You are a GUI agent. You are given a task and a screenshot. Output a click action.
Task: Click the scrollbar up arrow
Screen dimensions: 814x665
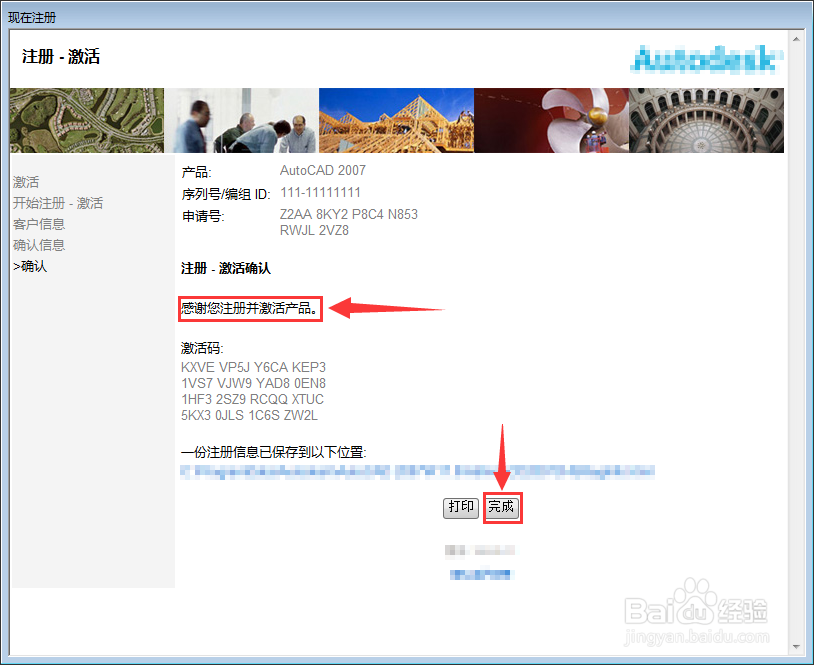[796, 39]
